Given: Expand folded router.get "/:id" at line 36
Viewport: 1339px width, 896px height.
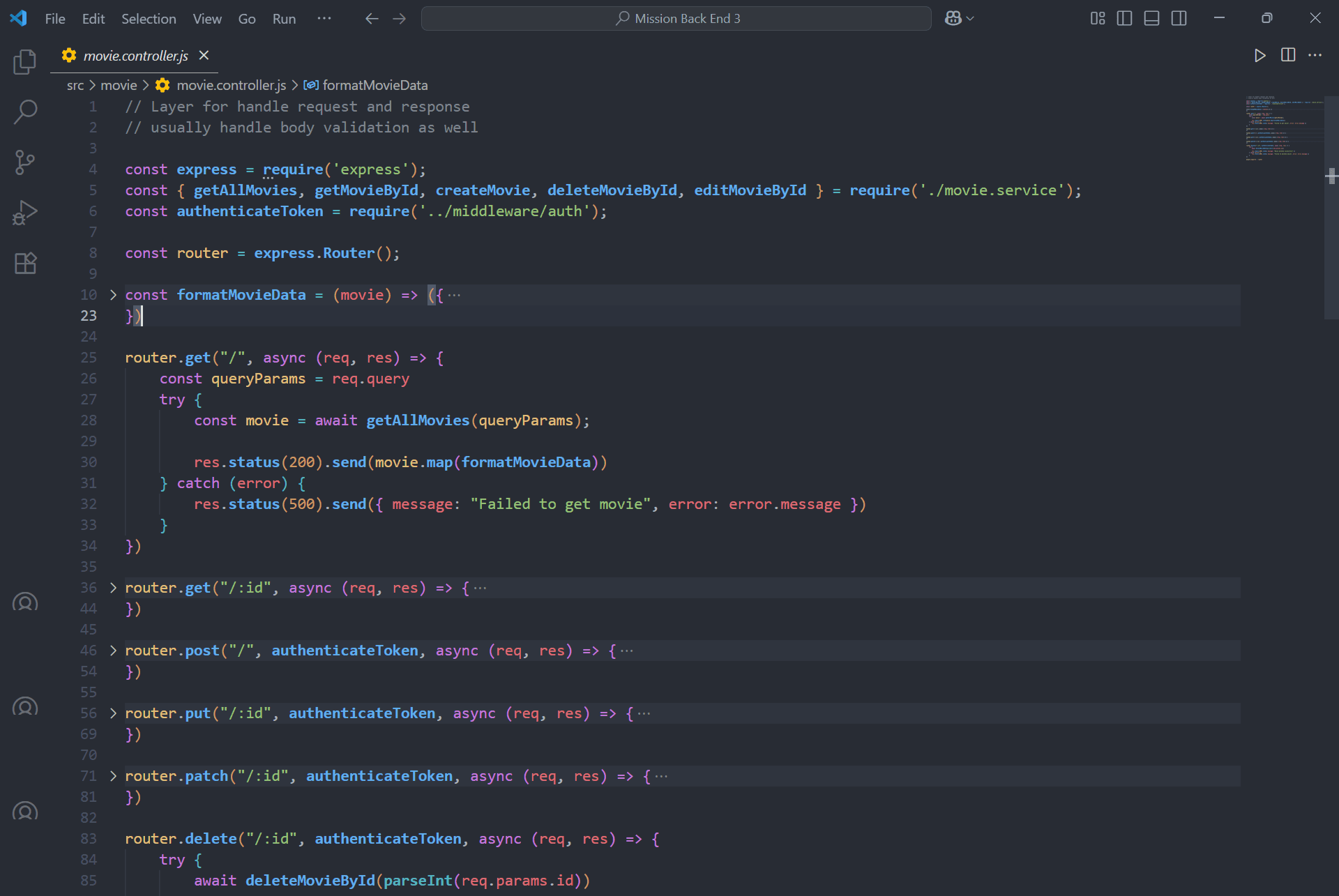Looking at the screenshot, I should (x=113, y=588).
